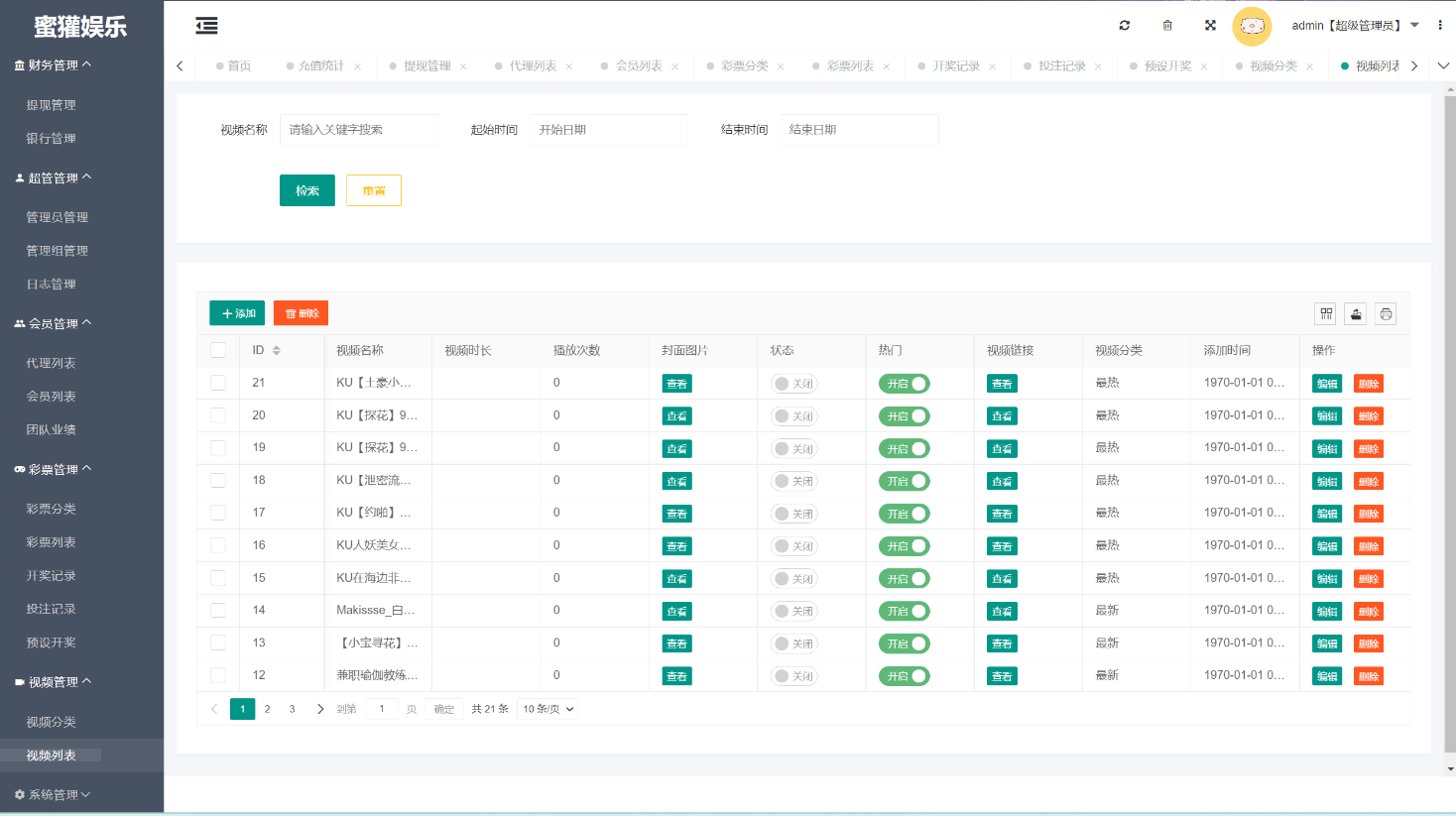Select checkbox for row ID 12

(218, 675)
